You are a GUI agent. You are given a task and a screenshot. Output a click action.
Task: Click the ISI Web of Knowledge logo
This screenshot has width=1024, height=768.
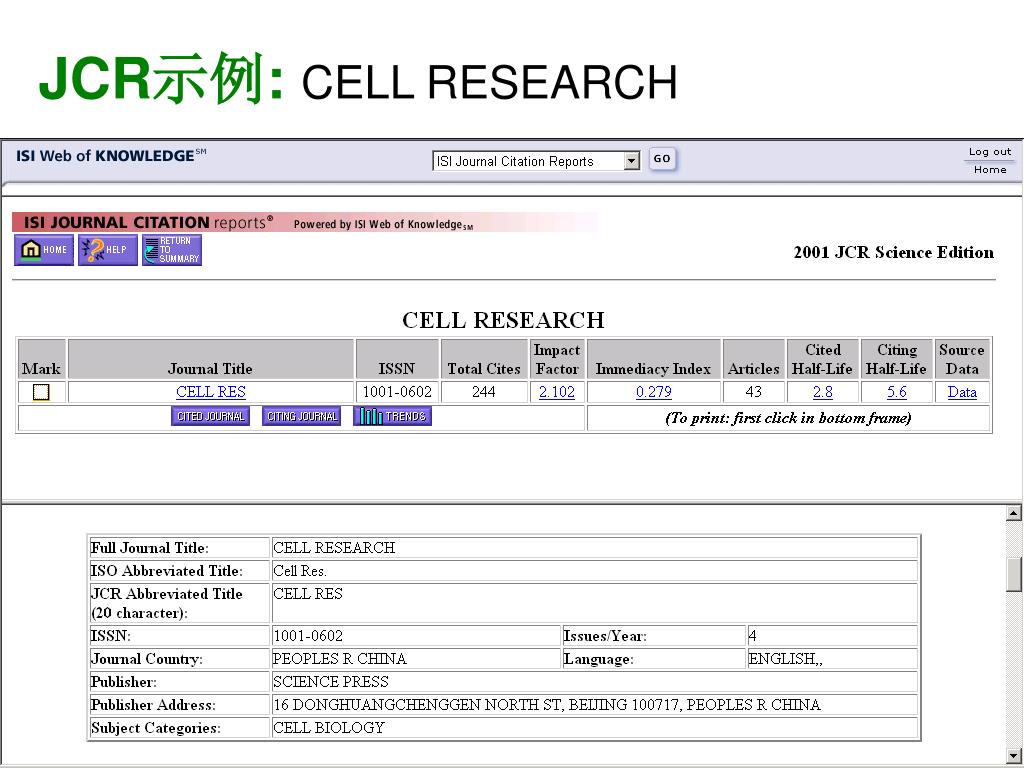coord(111,156)
